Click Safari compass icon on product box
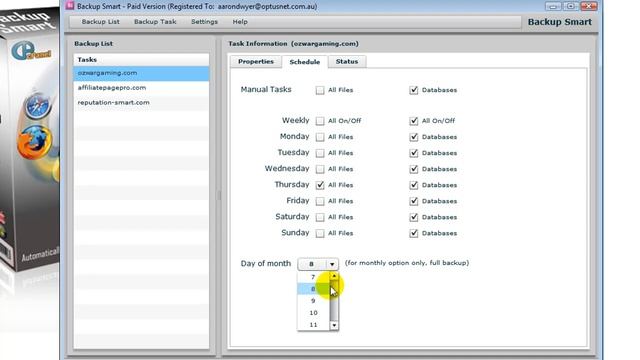 tap(37, 106)
